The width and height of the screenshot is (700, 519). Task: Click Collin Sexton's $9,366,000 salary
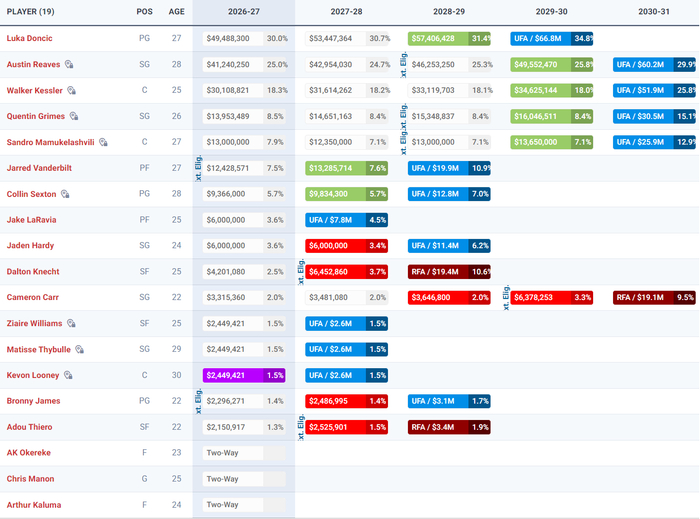coord(225,194)
